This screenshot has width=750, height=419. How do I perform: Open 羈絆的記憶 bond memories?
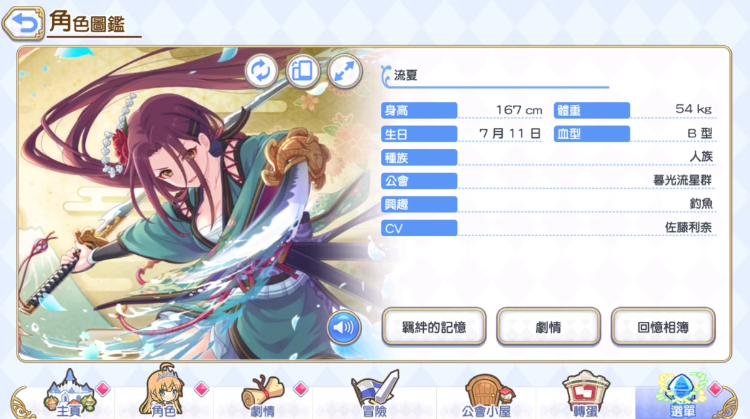[x=434, y=327]
